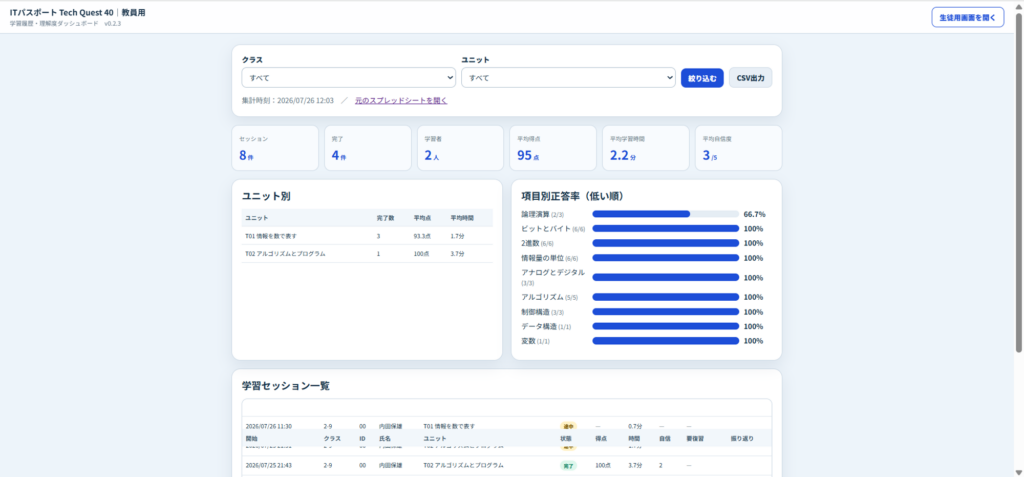Click 平均点 column header in ユニット別 table
This screenshot has height=477, width=1024.
coord(421,218)
